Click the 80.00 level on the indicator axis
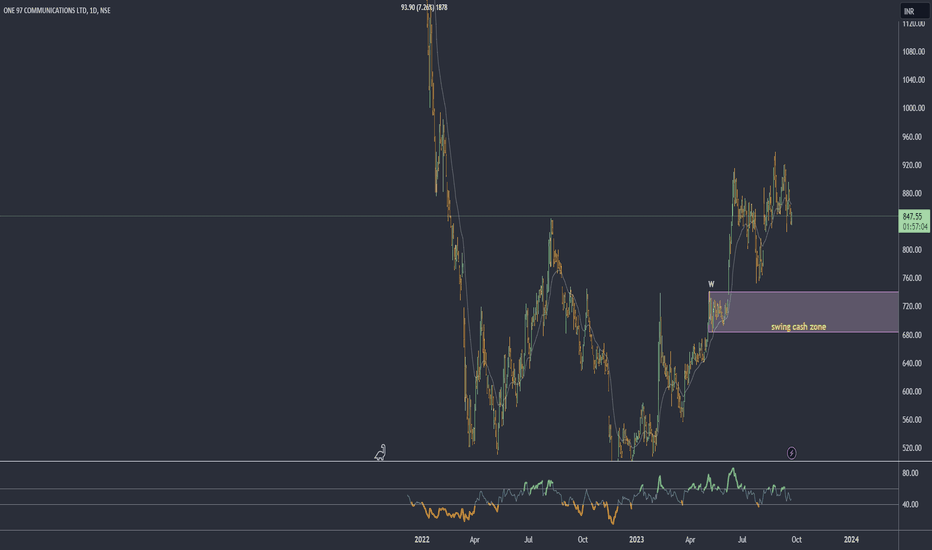The image size is (932, 550). click(x=910, y=473)
